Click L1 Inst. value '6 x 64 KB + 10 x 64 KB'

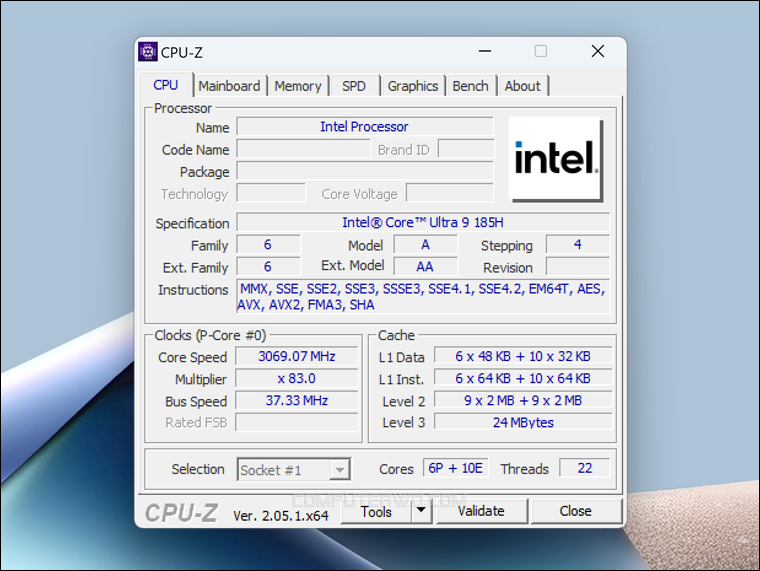(x=523, y=379)
